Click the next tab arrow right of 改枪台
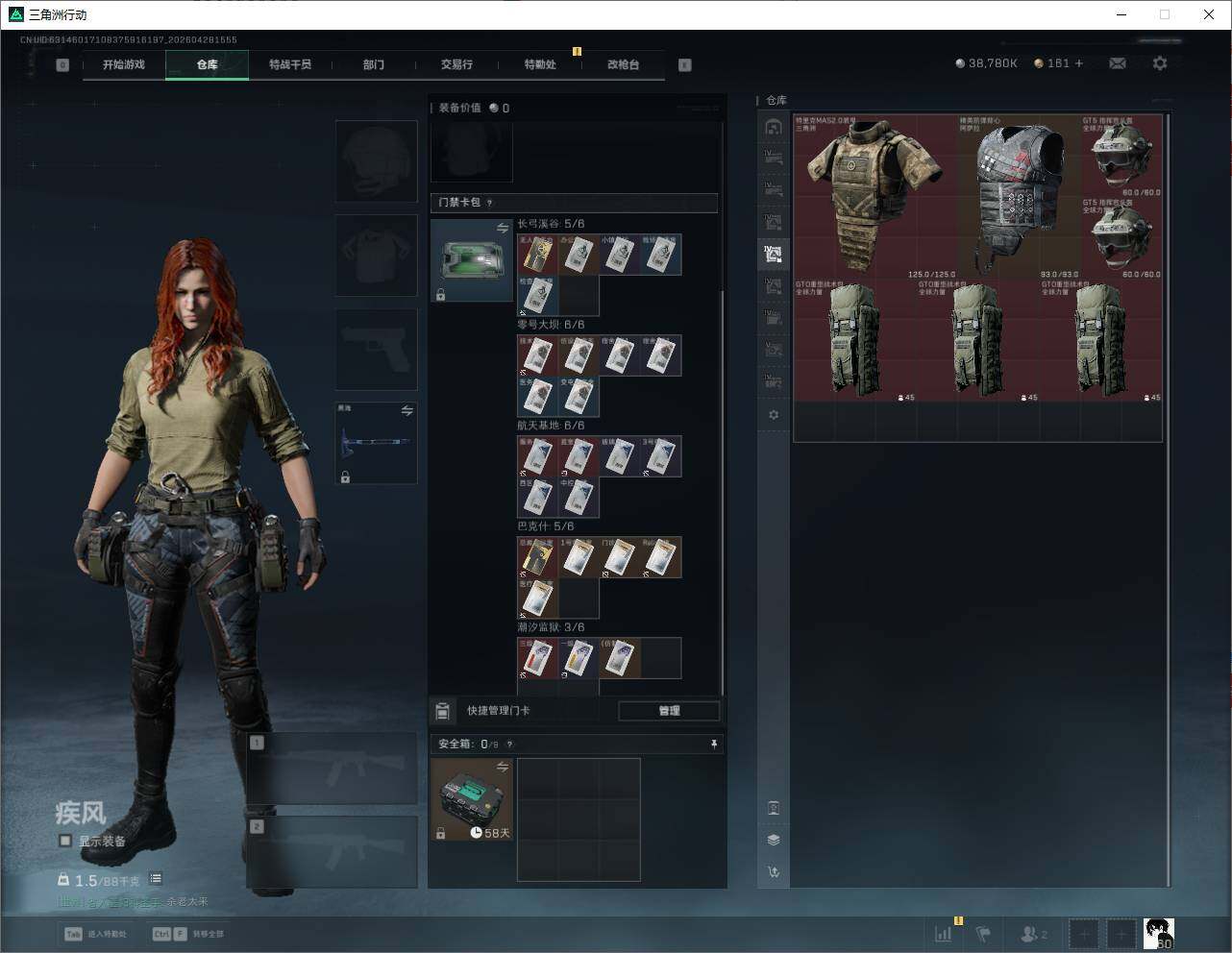This screenshot has width=1232, height=953. pos(685,64)
